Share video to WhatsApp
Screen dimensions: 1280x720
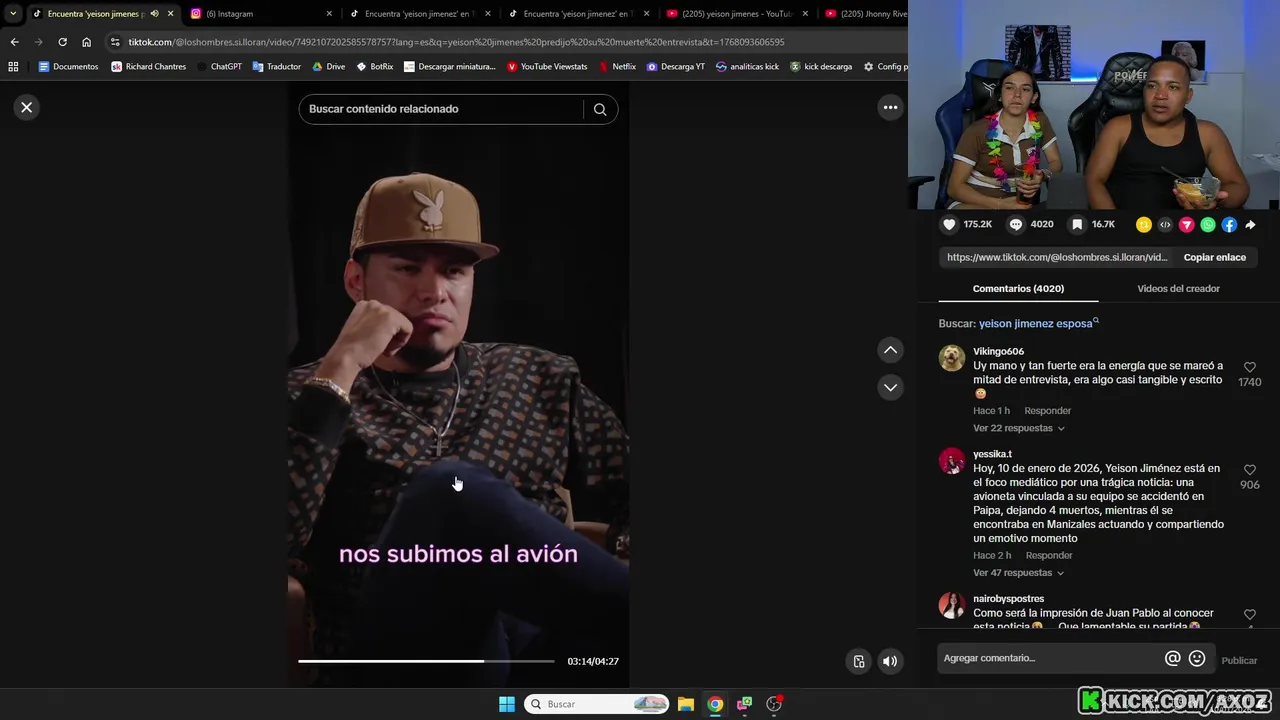point(1208,225)
